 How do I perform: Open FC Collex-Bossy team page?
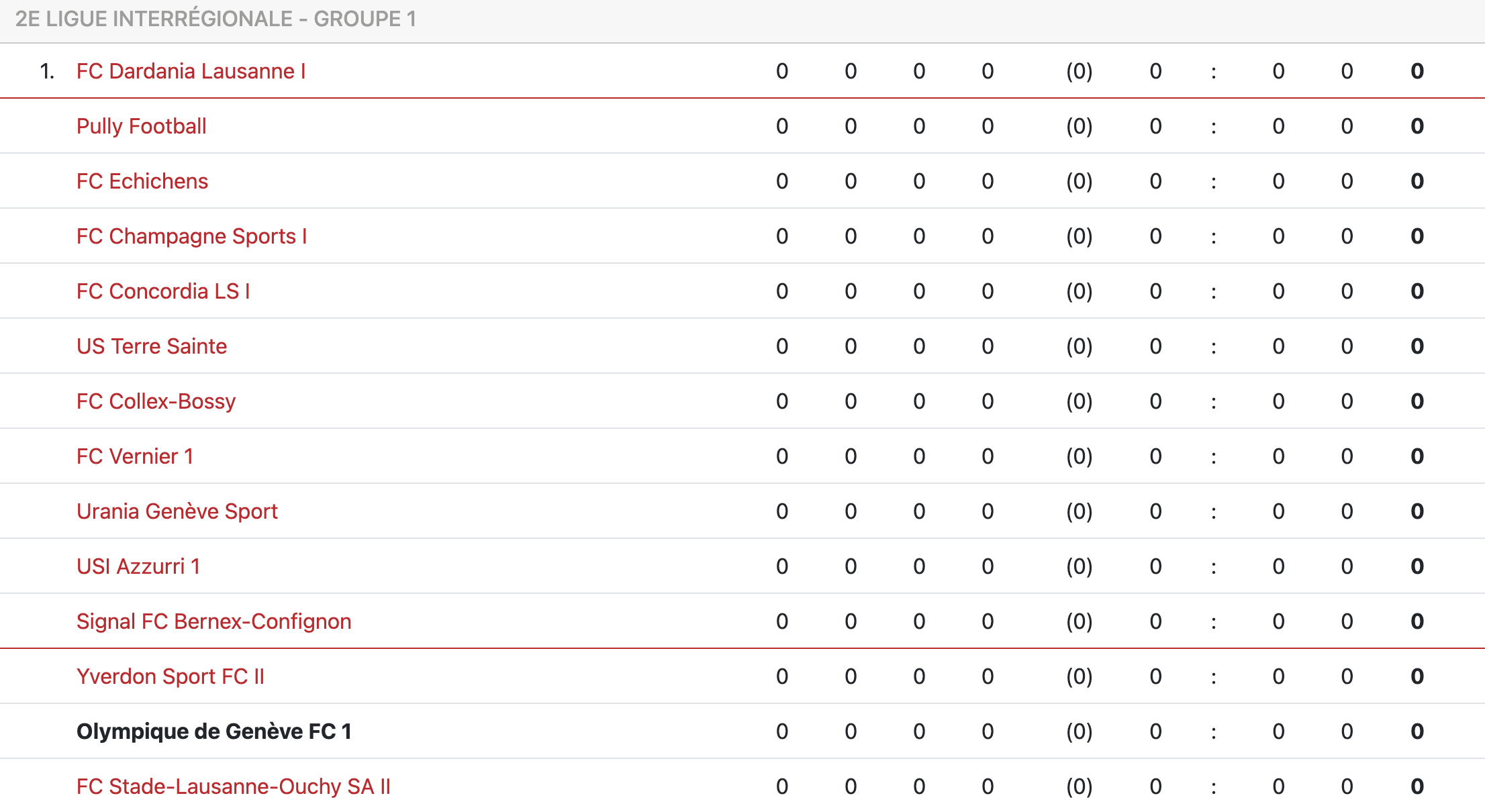coord(156,401)
